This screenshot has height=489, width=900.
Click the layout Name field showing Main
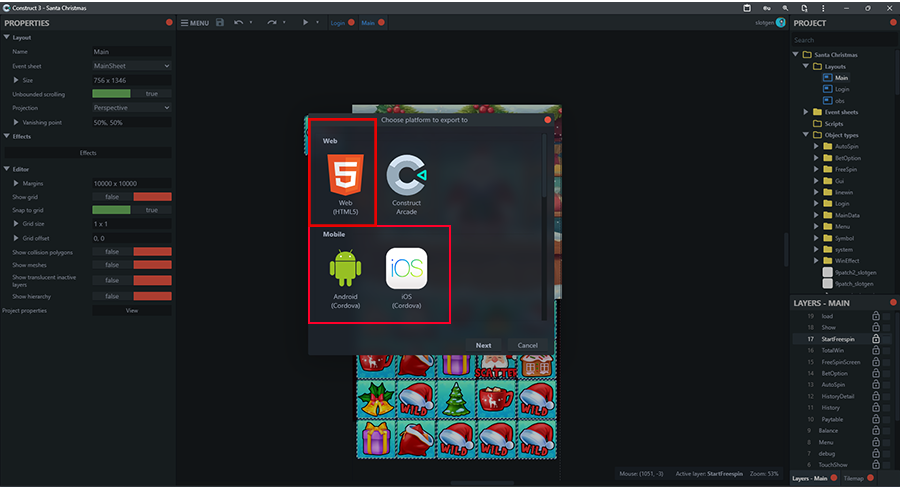pos(131,52)
